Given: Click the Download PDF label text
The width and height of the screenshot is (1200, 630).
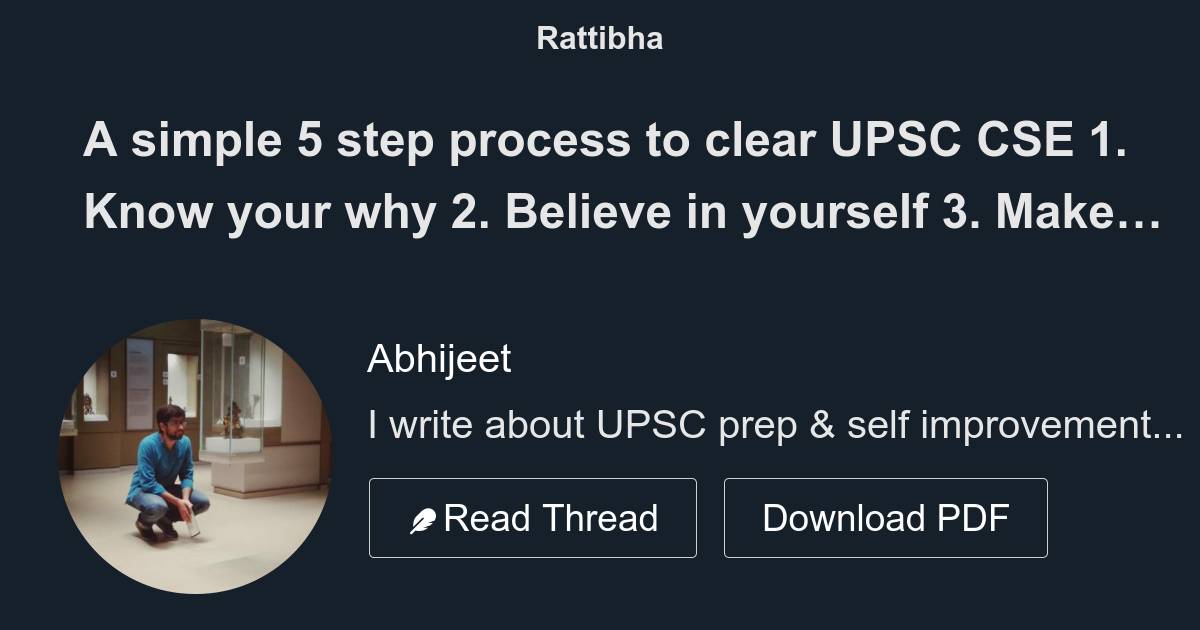Looking at the screenshot, I should click(x=886, y=517).
